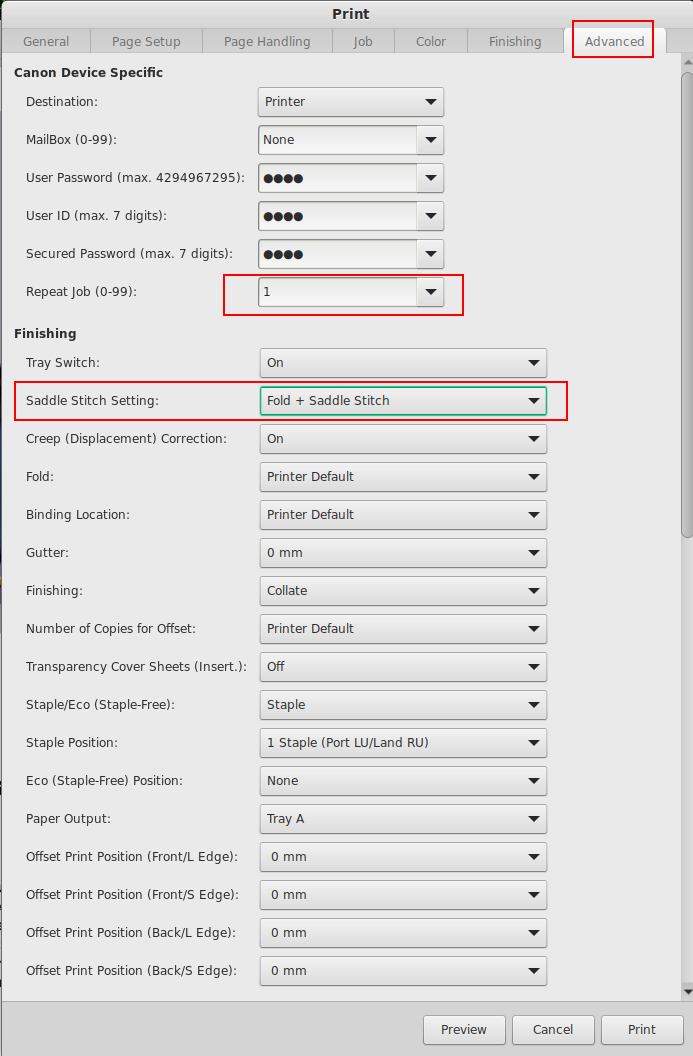Screen dimensions: 693x1056
Task: Select the Finishing tab
Action: 515,41
